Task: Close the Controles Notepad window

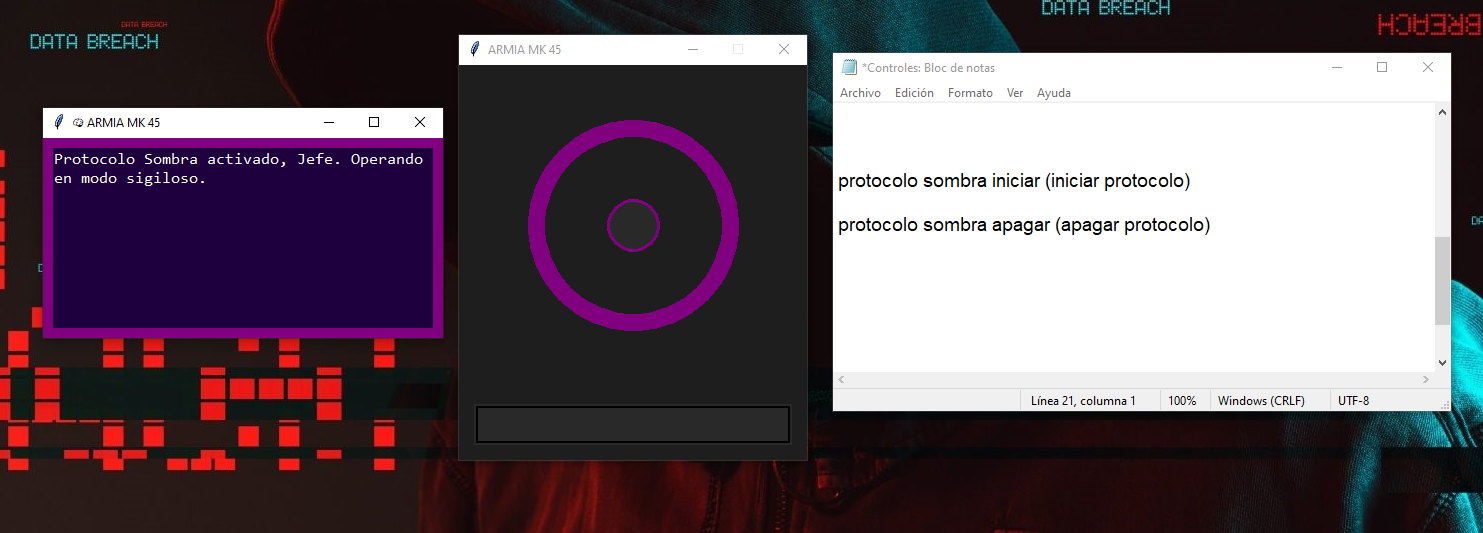Action: coord(1428,67)
